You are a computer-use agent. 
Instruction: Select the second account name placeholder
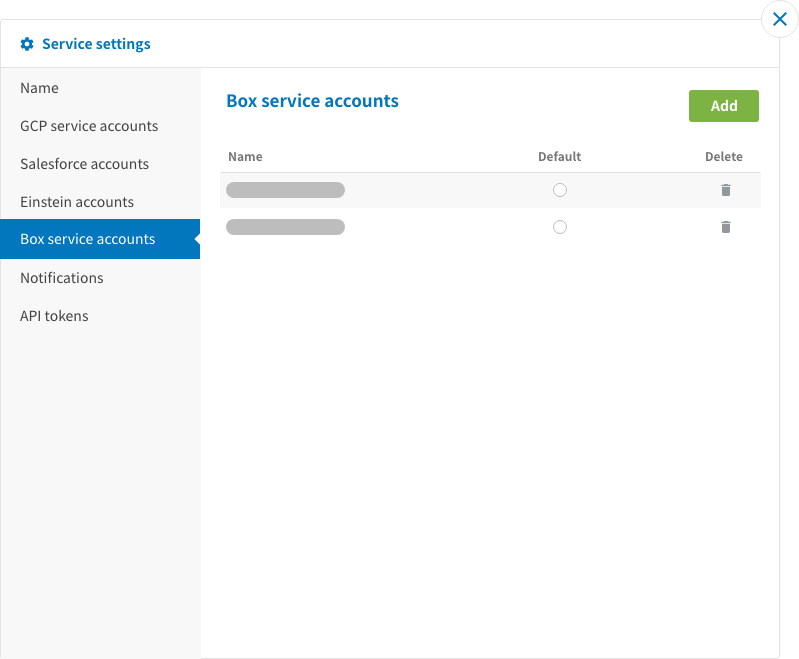pyautogui.click(x=285, y=227)
